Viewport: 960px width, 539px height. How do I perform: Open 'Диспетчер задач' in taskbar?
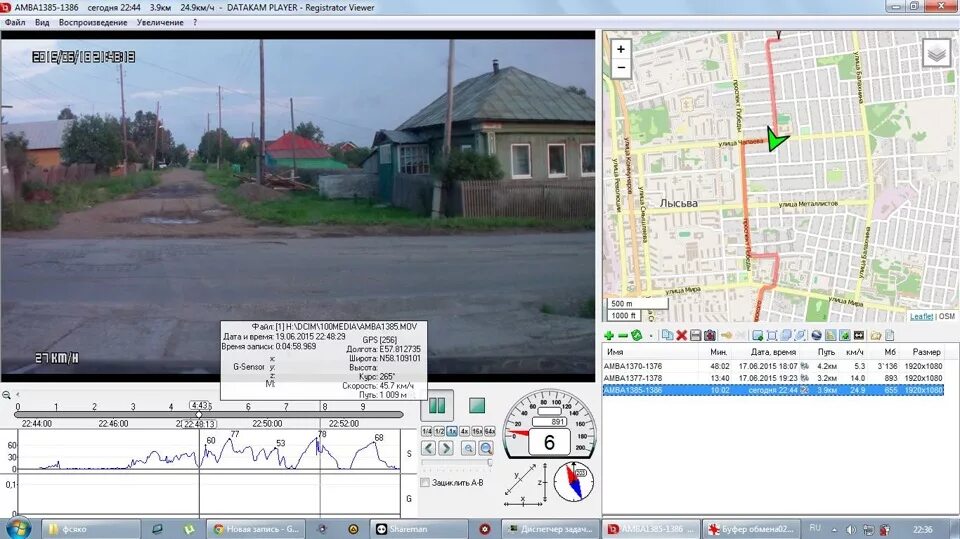pyautogui.click(x=549, y=529)
